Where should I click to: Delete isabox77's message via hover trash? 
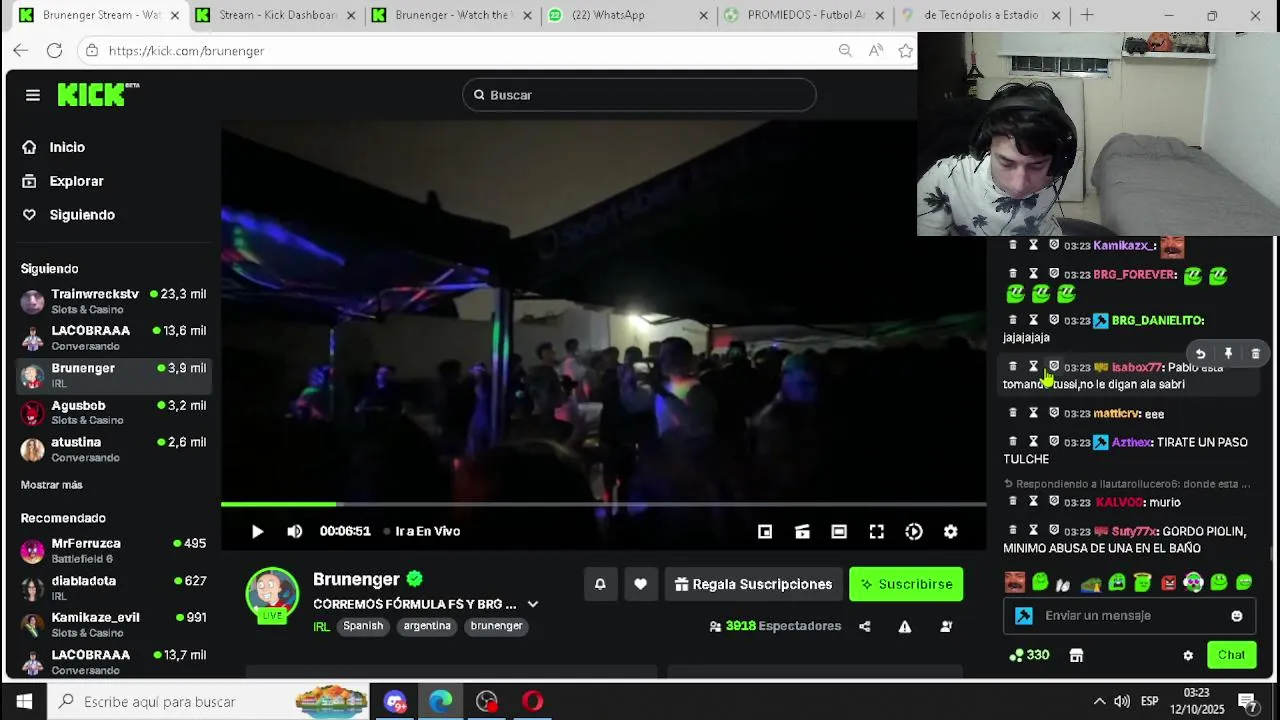1256,354
